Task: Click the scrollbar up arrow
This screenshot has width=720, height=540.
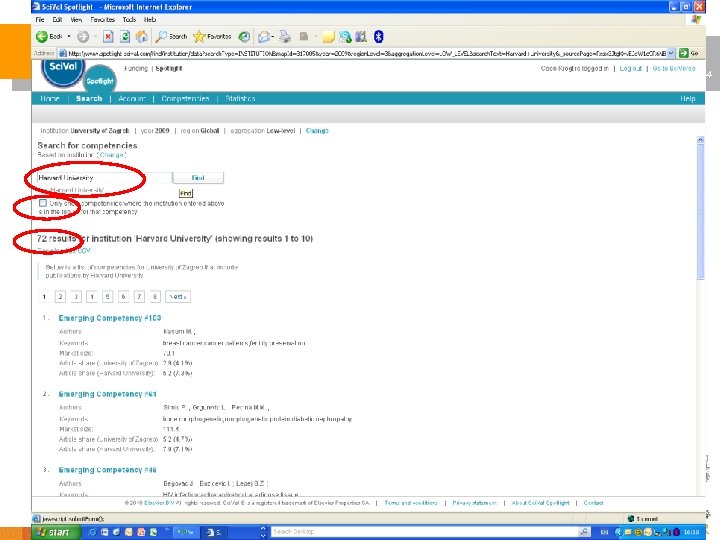Action: coord(700,140)
